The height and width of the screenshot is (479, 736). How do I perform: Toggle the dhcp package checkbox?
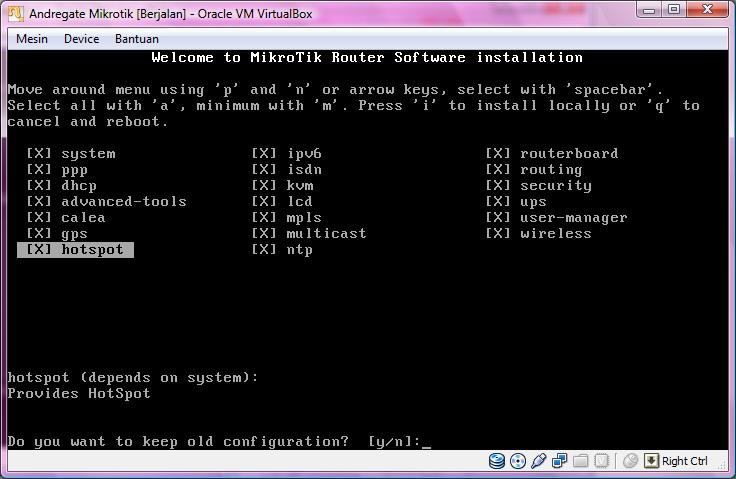pos(39,185)
